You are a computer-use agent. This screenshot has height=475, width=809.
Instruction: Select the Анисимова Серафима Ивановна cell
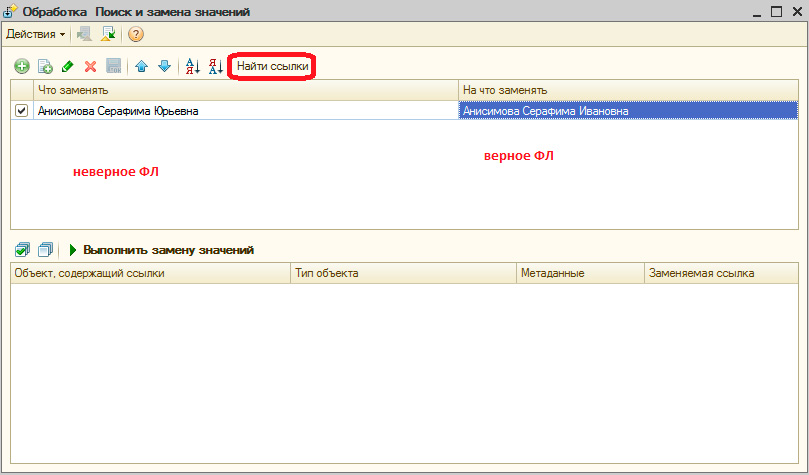coord(627,111)
